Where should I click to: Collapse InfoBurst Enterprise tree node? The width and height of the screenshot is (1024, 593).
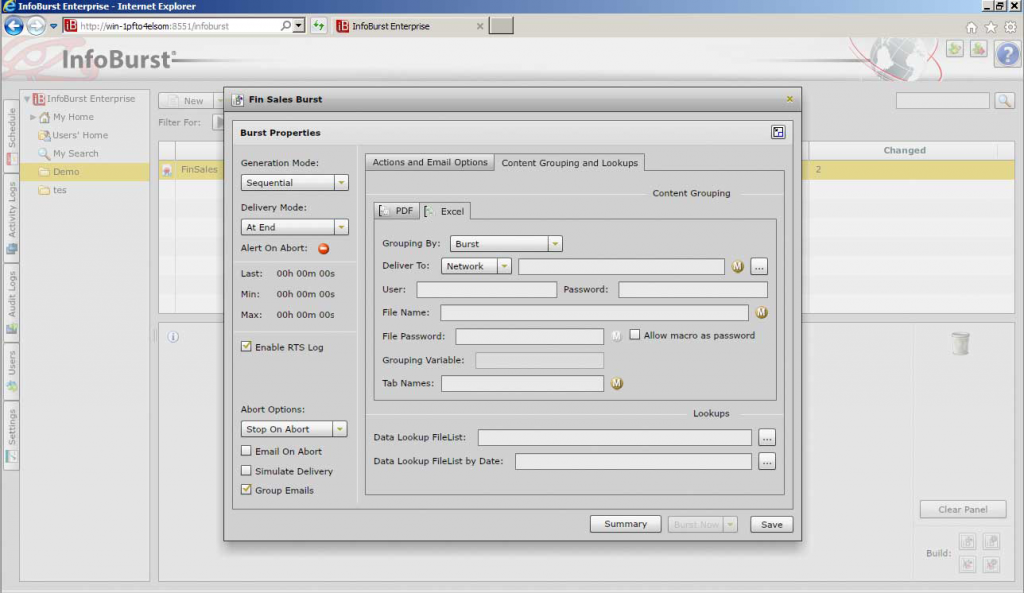click(x=27, y=99)
